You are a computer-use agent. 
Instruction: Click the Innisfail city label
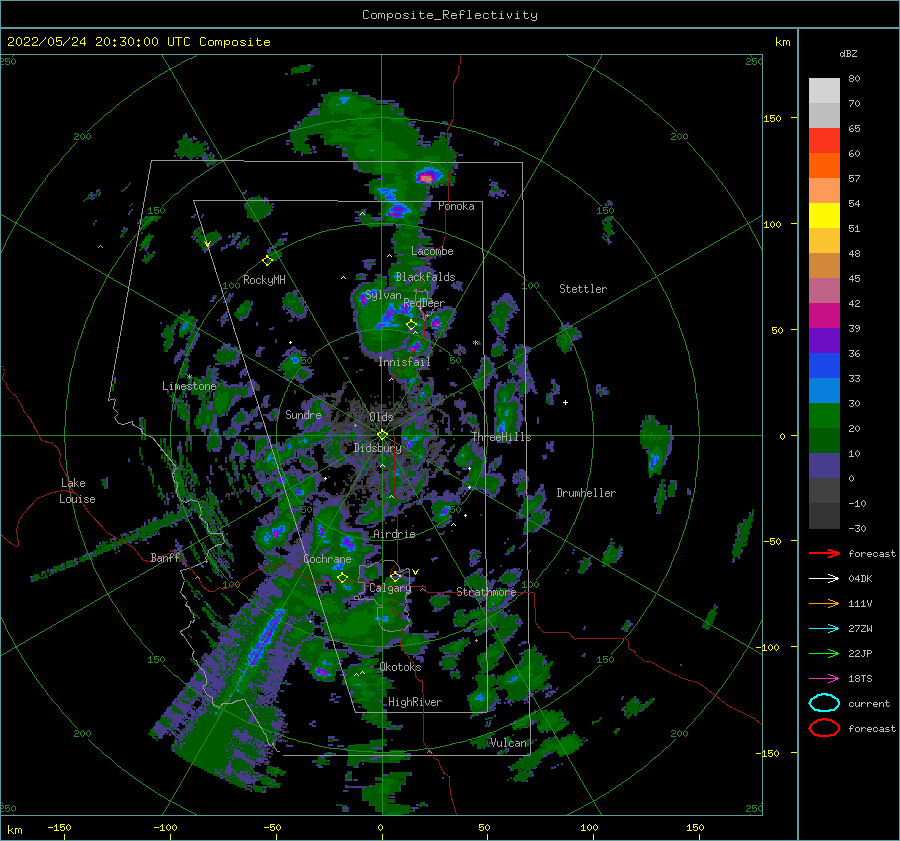[404, 362]
